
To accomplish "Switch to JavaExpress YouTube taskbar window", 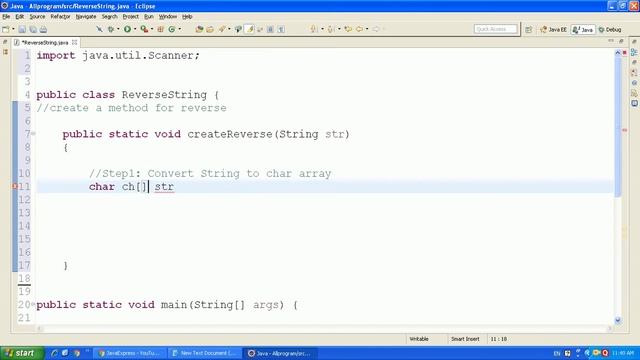I will [130, 353].
